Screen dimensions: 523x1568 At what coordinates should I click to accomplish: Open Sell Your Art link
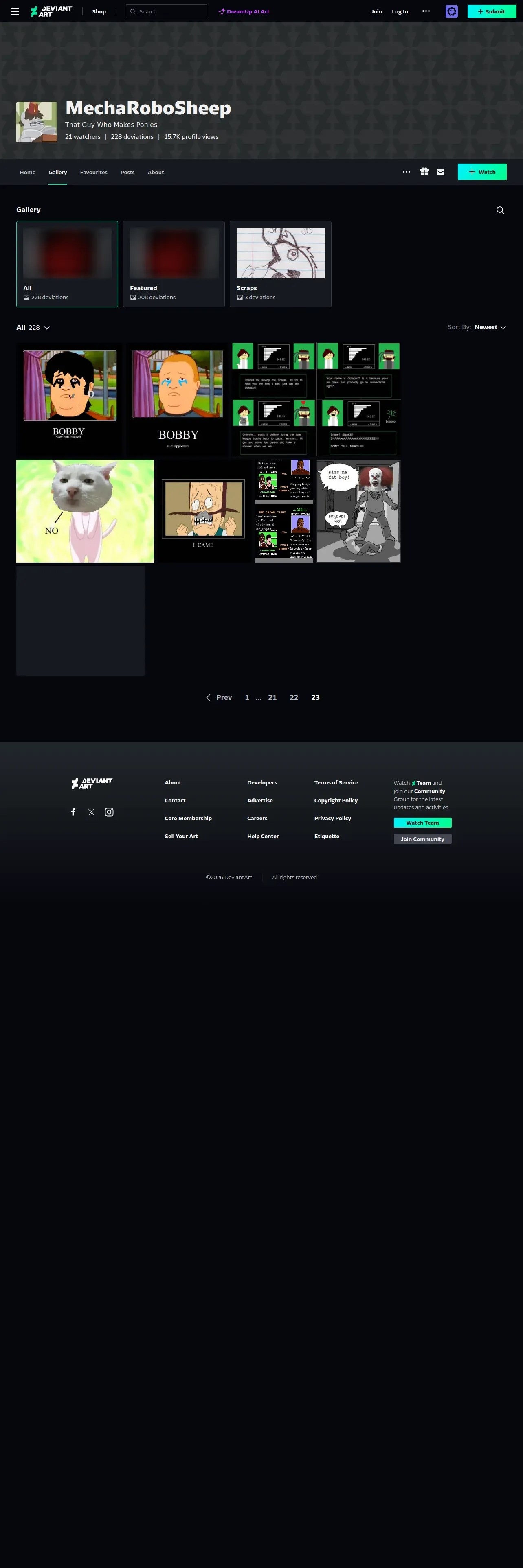coord(181,837)
